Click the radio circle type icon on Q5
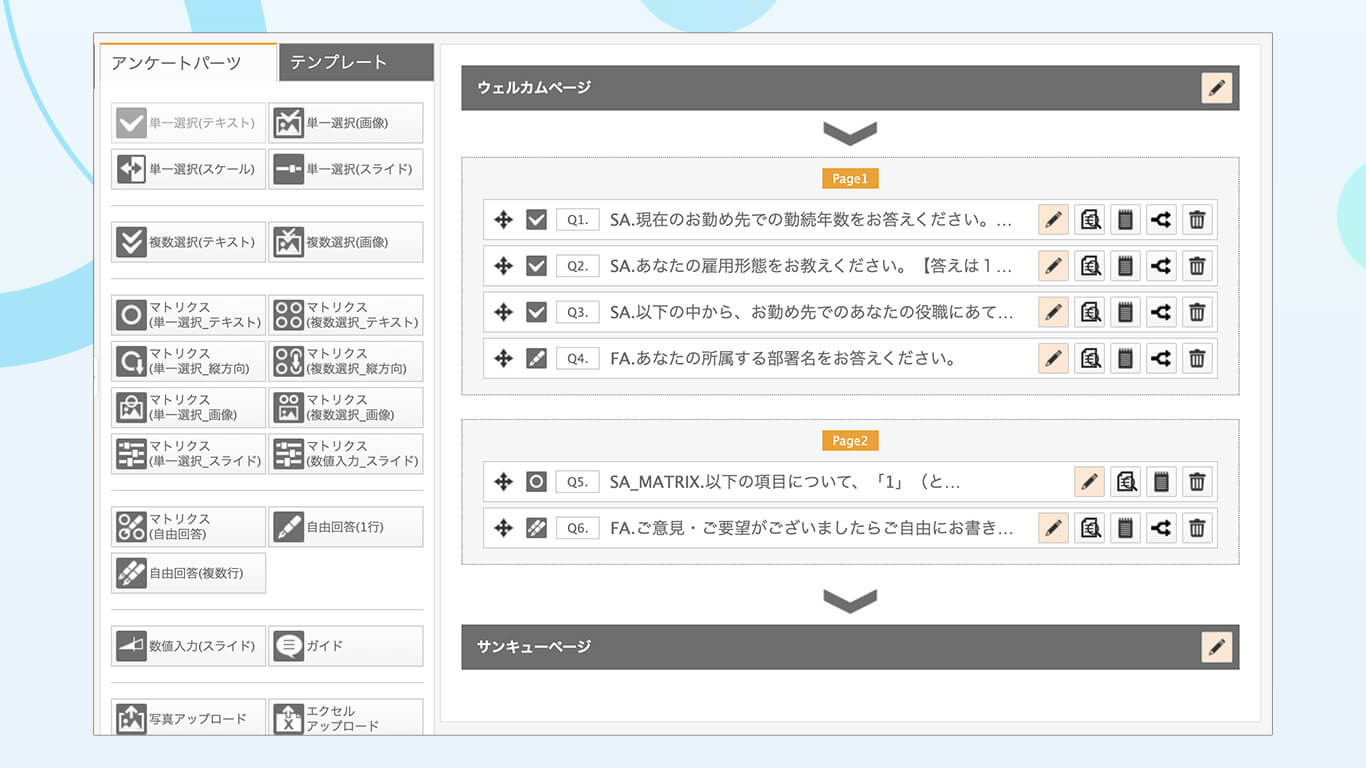1366x768 pixels. 536,482
